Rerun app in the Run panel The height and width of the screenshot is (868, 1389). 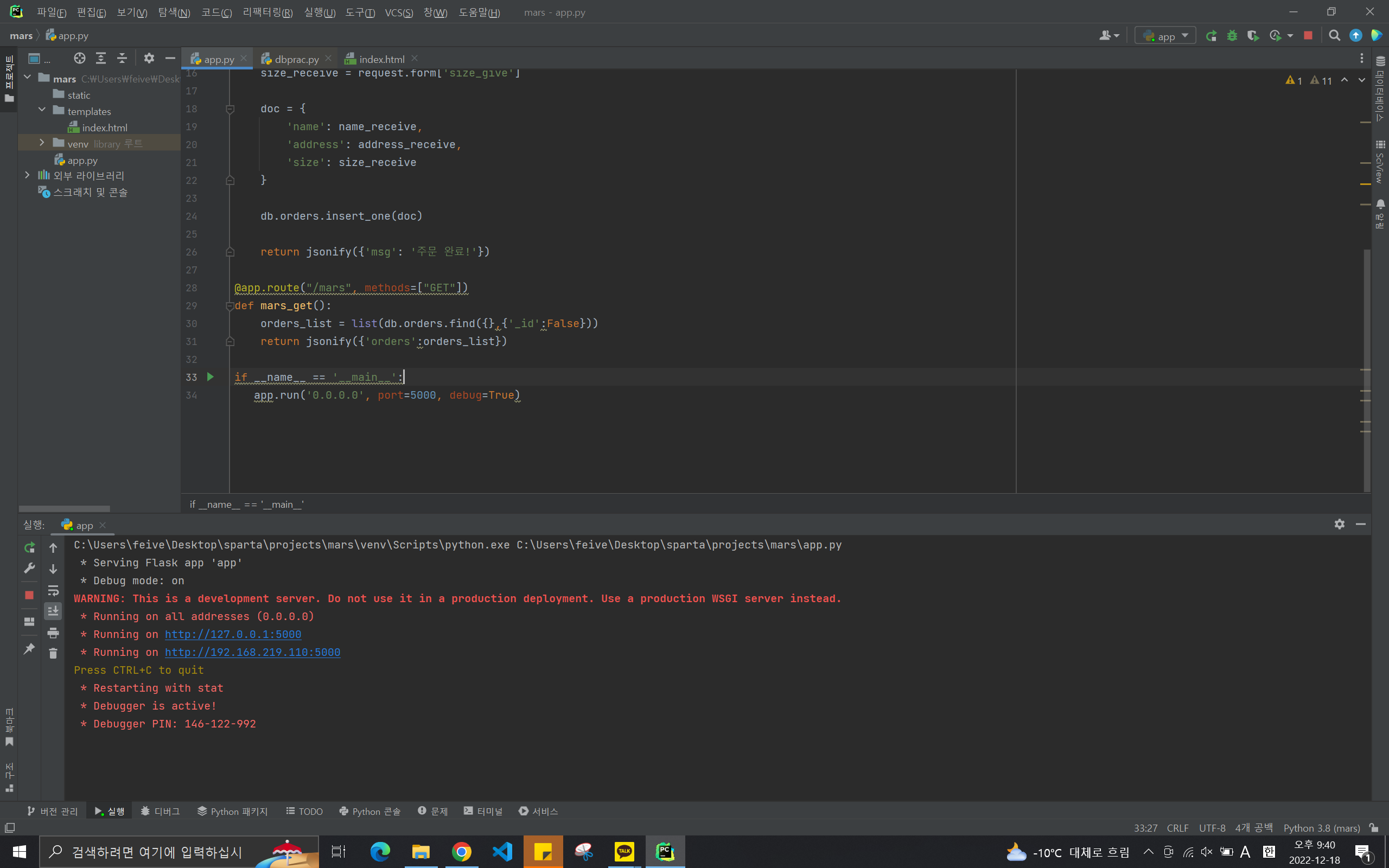[29, 548]
